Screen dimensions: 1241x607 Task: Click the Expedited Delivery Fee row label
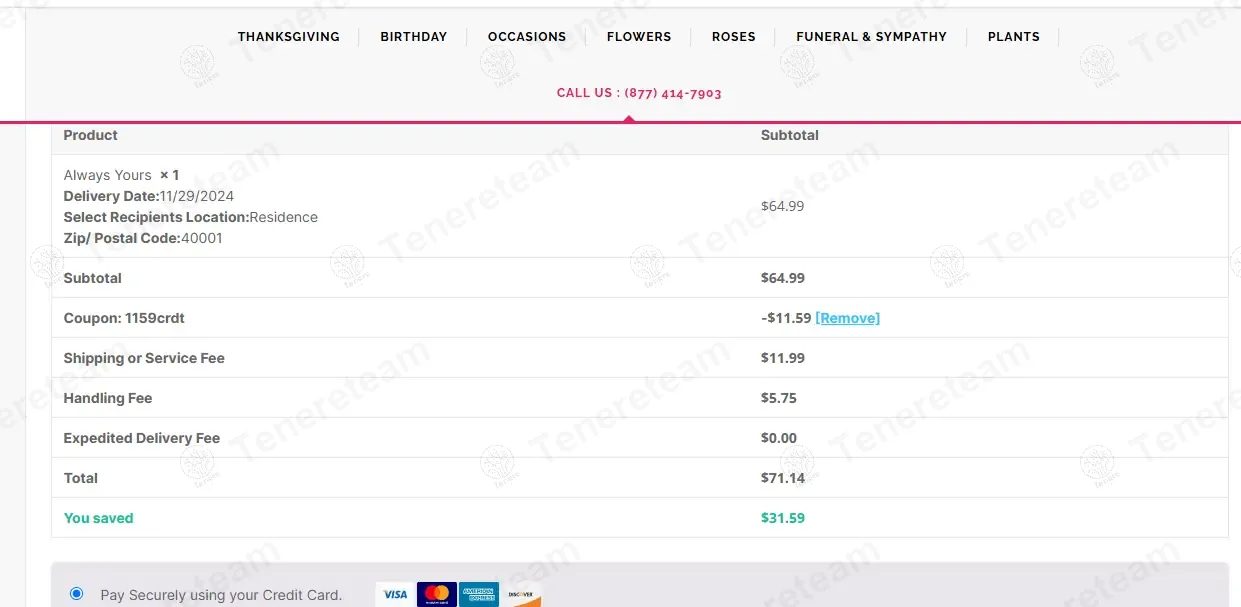pos(141,438)
